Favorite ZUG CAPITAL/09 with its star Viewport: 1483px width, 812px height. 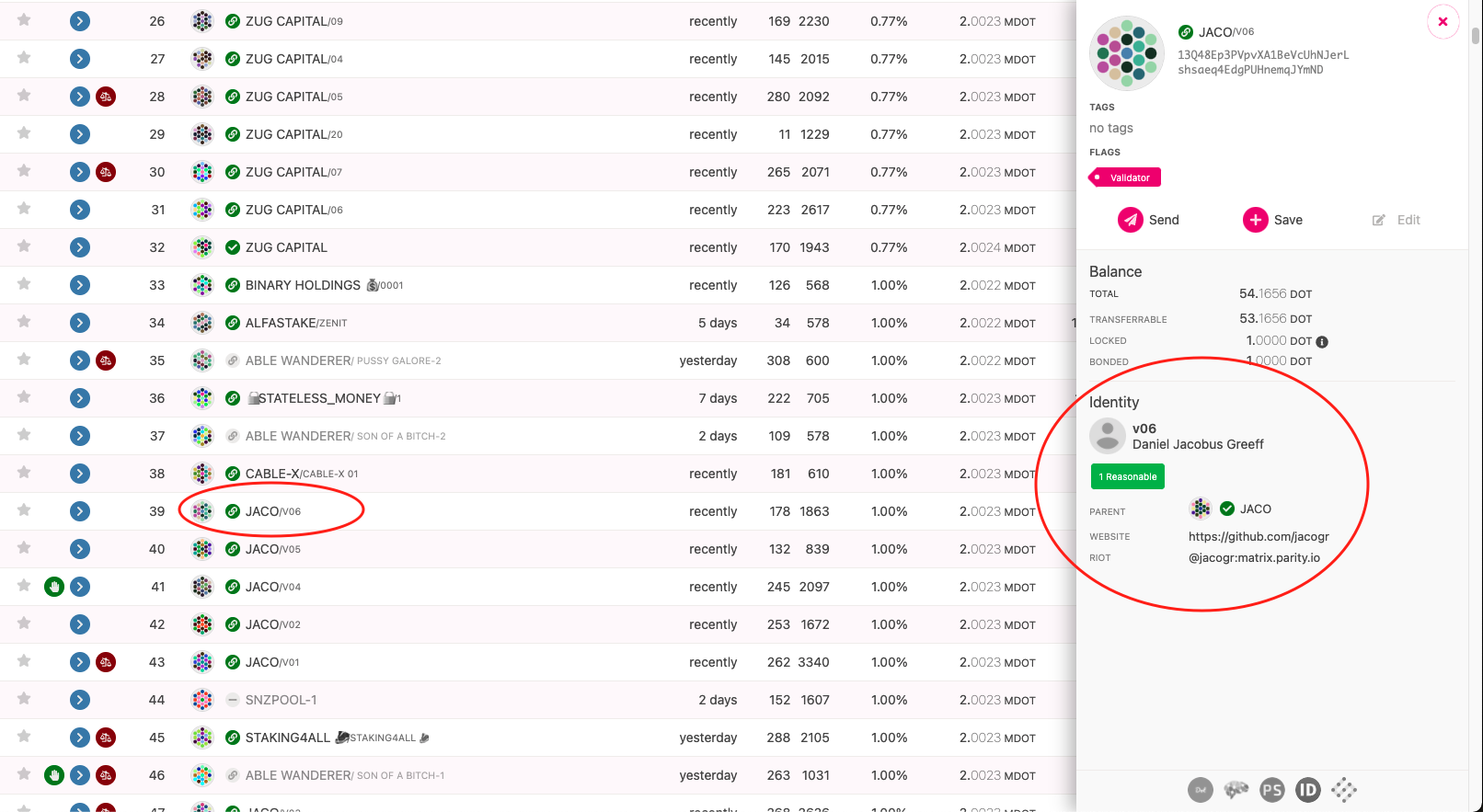click(x=24, y=20)
